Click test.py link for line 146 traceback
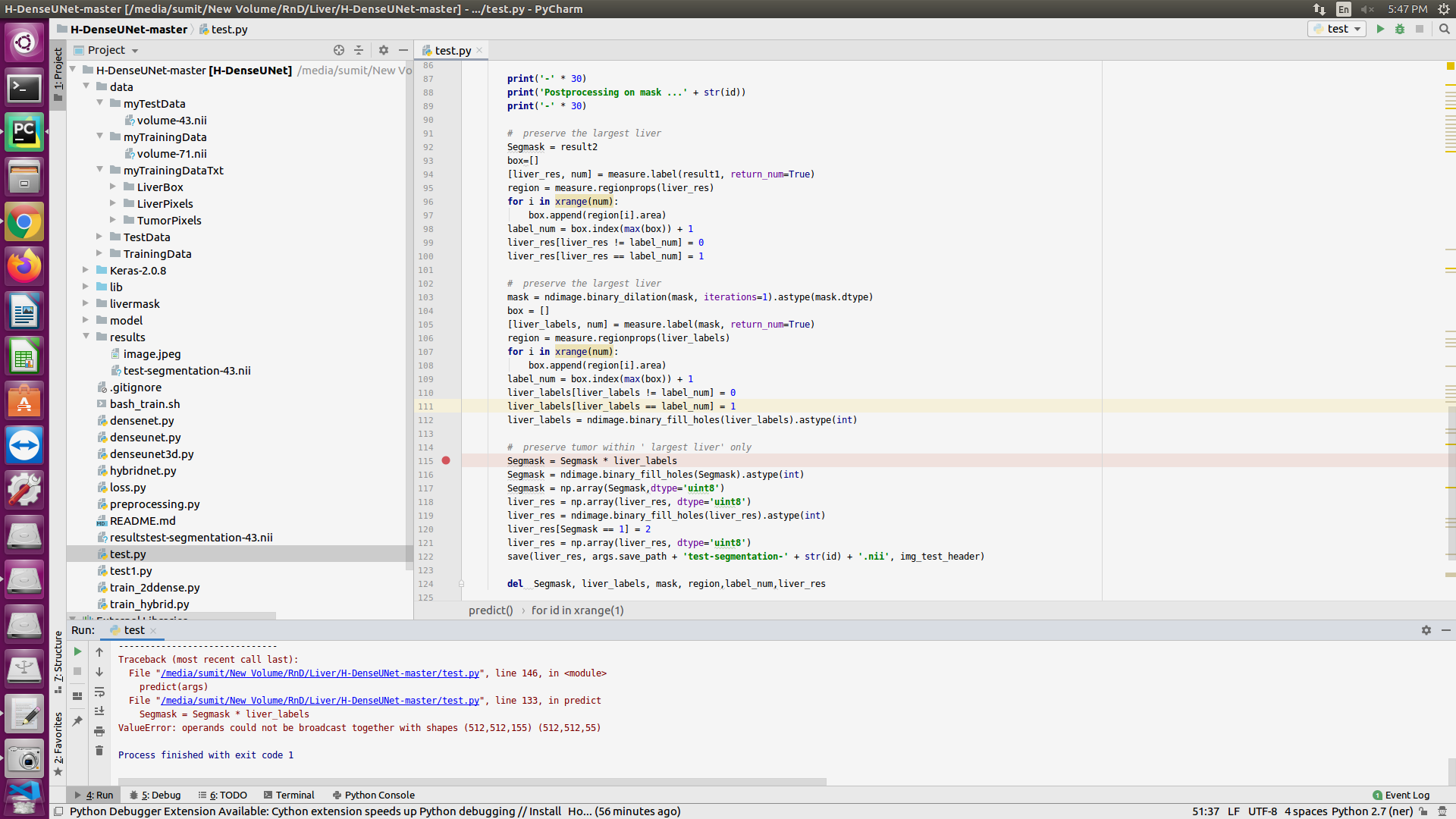 pos(319,673)
